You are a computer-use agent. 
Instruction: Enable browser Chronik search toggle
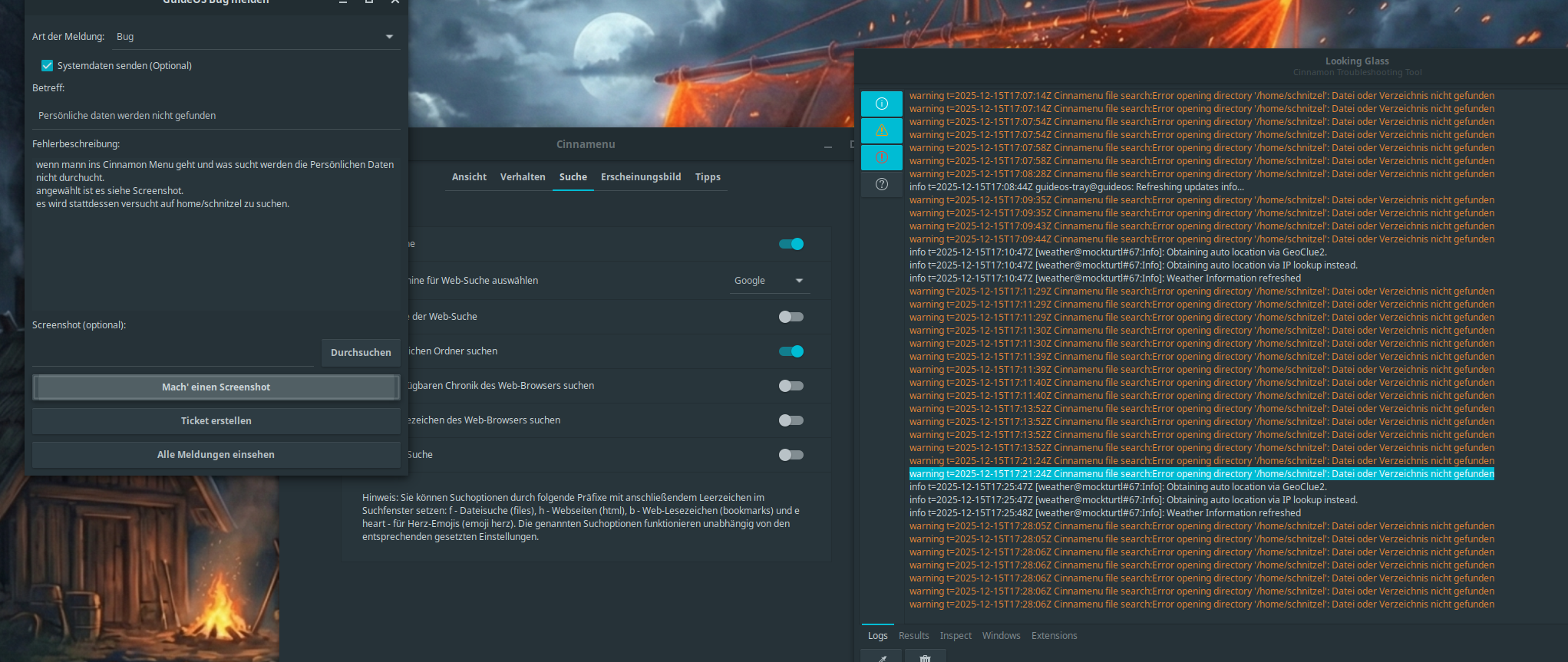[791, 386]
